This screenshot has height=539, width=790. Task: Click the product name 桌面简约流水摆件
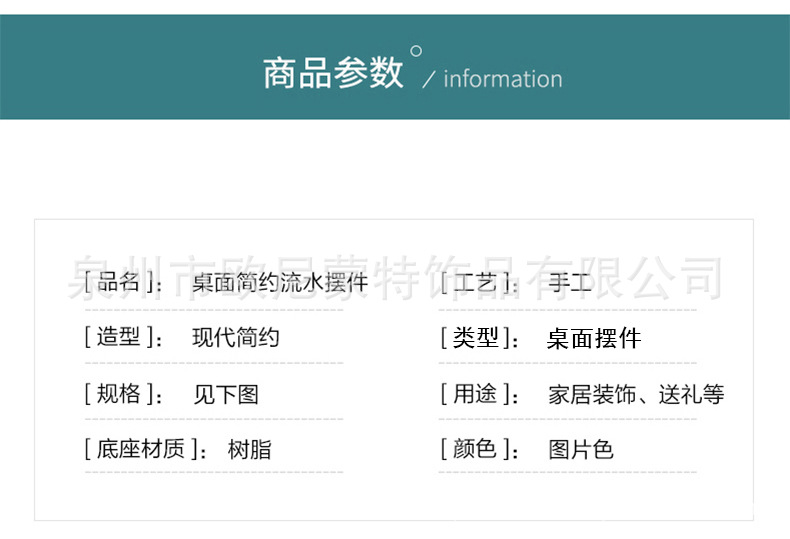tap(280, 283)
